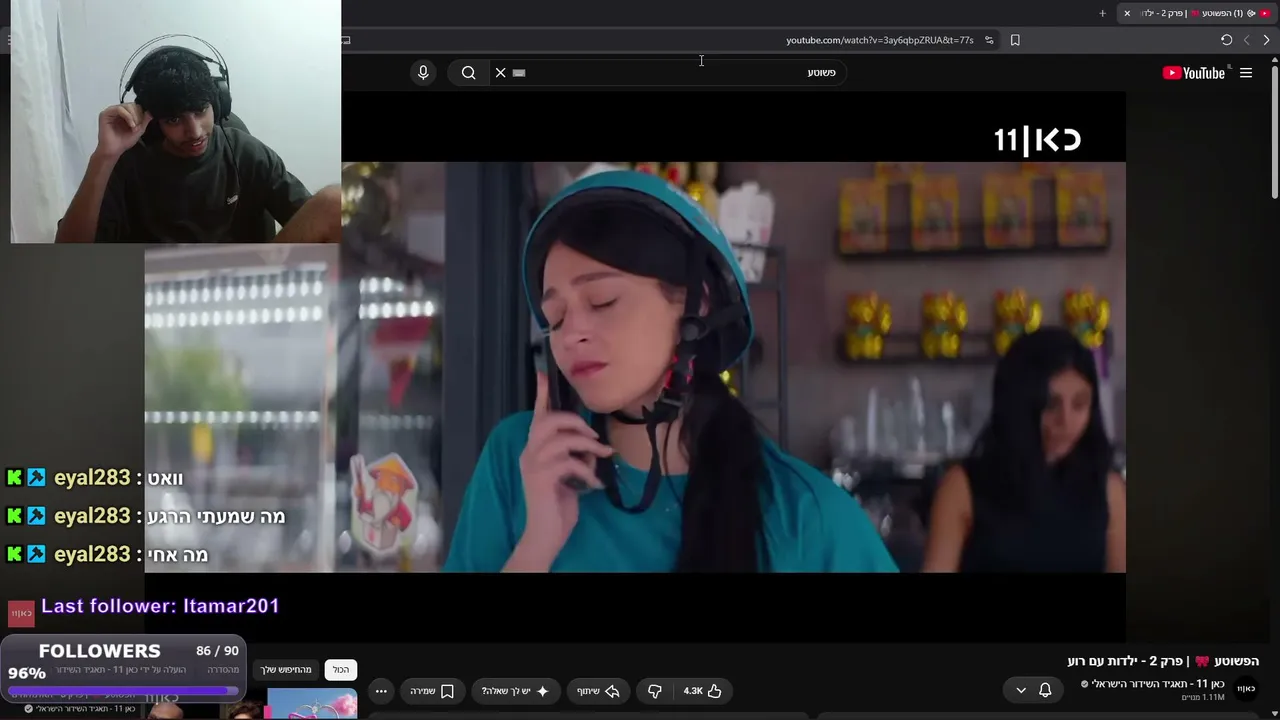1280x720 pixels.
Task: Click the streamer webcam overlay
Action: (x=175, y=121)
